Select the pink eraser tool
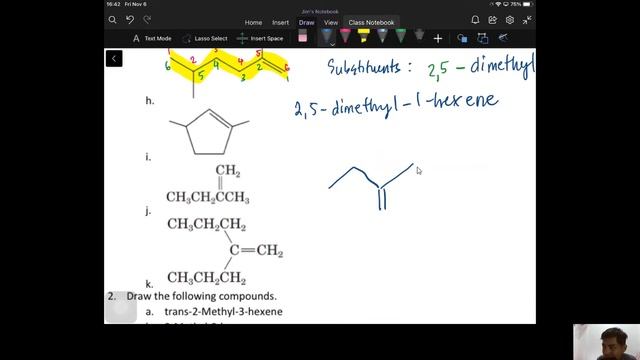The image size is (640, 360). (302, 36)
